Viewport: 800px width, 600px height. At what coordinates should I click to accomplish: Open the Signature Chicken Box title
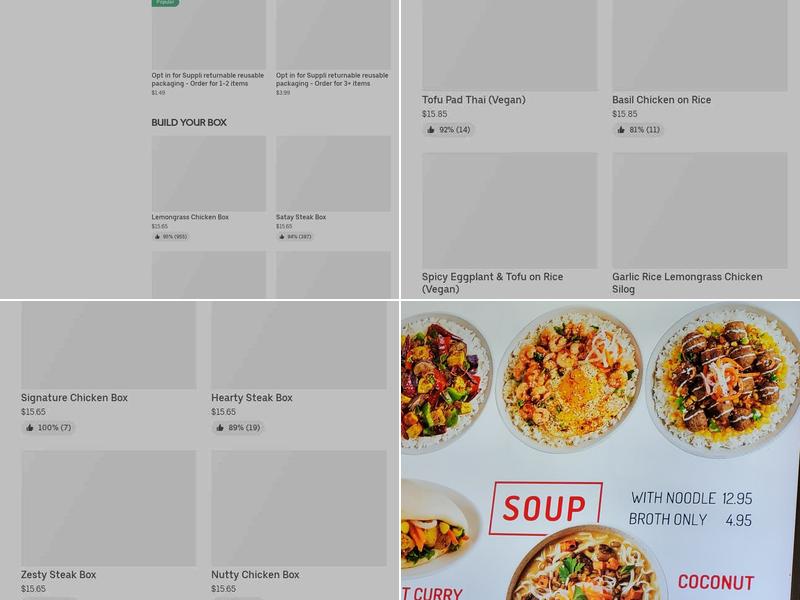(x=74, y=398)
